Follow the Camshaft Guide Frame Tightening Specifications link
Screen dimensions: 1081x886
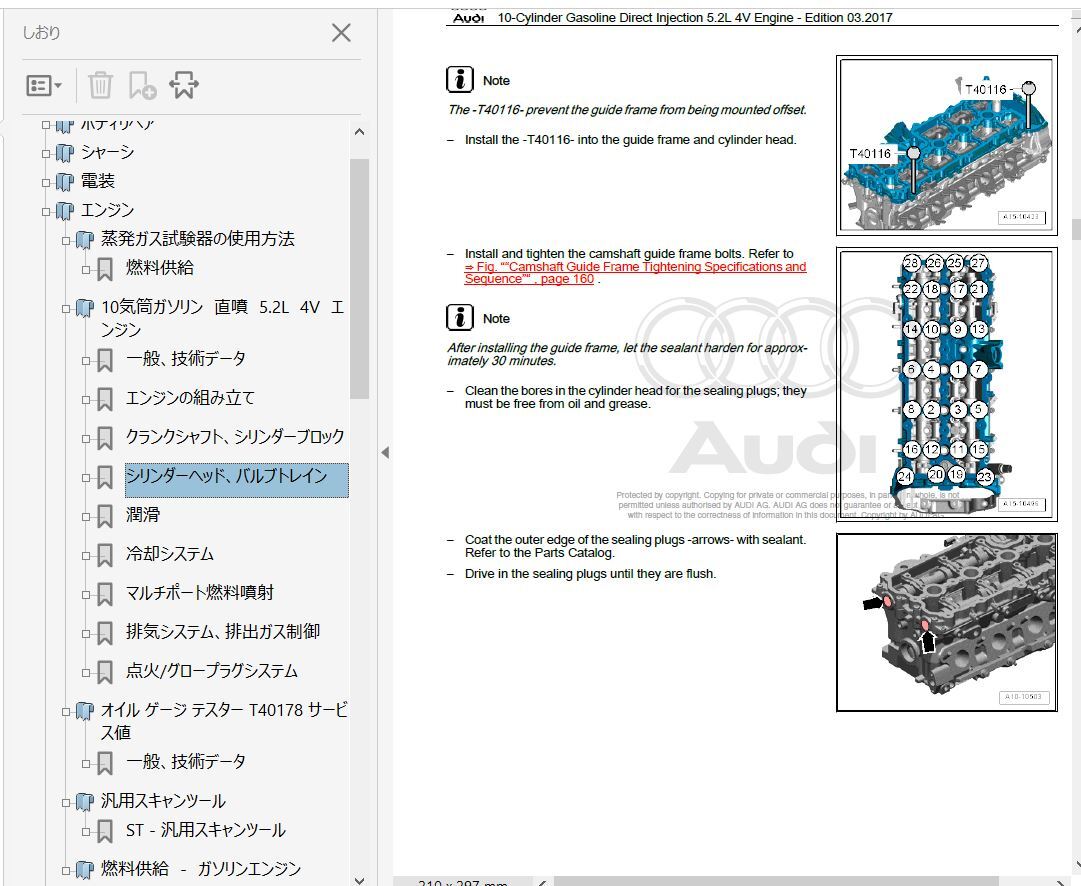pyautogui.click(x=635, y=273)
